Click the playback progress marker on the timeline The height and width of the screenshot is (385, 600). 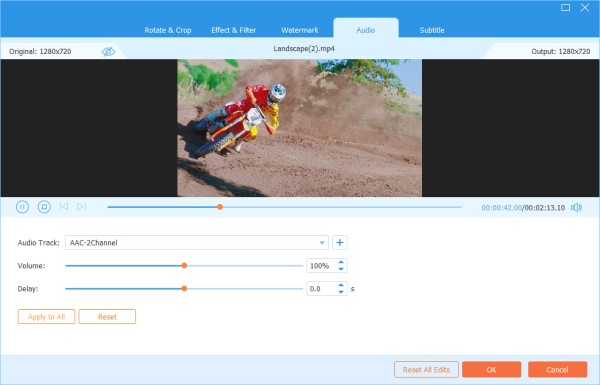pos(220,207)
